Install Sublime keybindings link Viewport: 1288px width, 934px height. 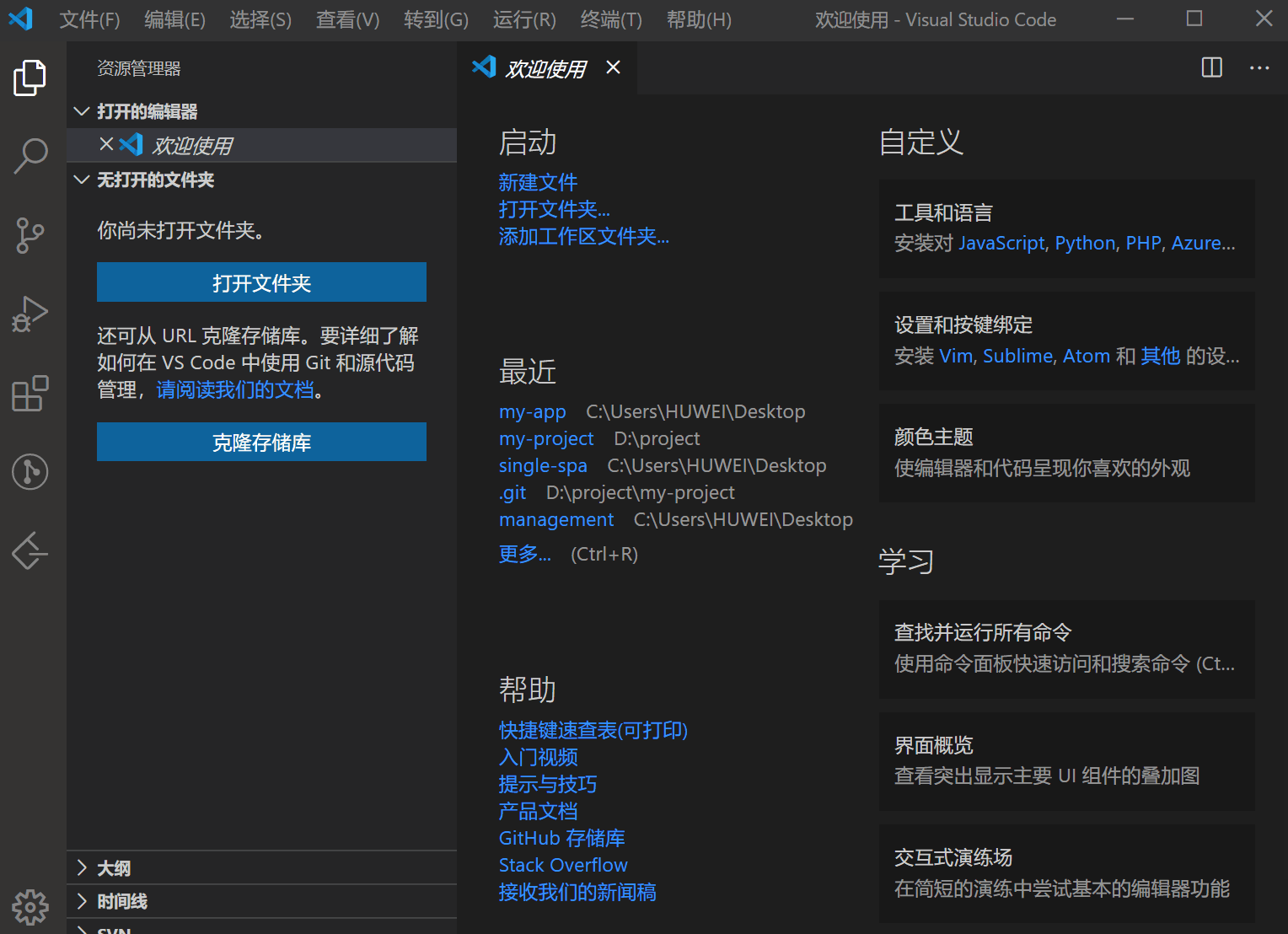coord(1018,356)
